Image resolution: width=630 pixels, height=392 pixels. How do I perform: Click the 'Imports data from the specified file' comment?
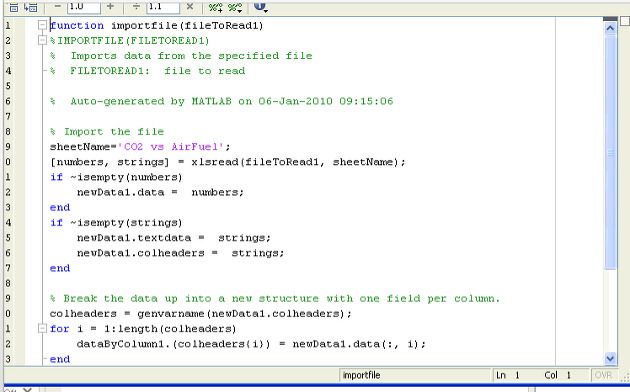point(191,56)
